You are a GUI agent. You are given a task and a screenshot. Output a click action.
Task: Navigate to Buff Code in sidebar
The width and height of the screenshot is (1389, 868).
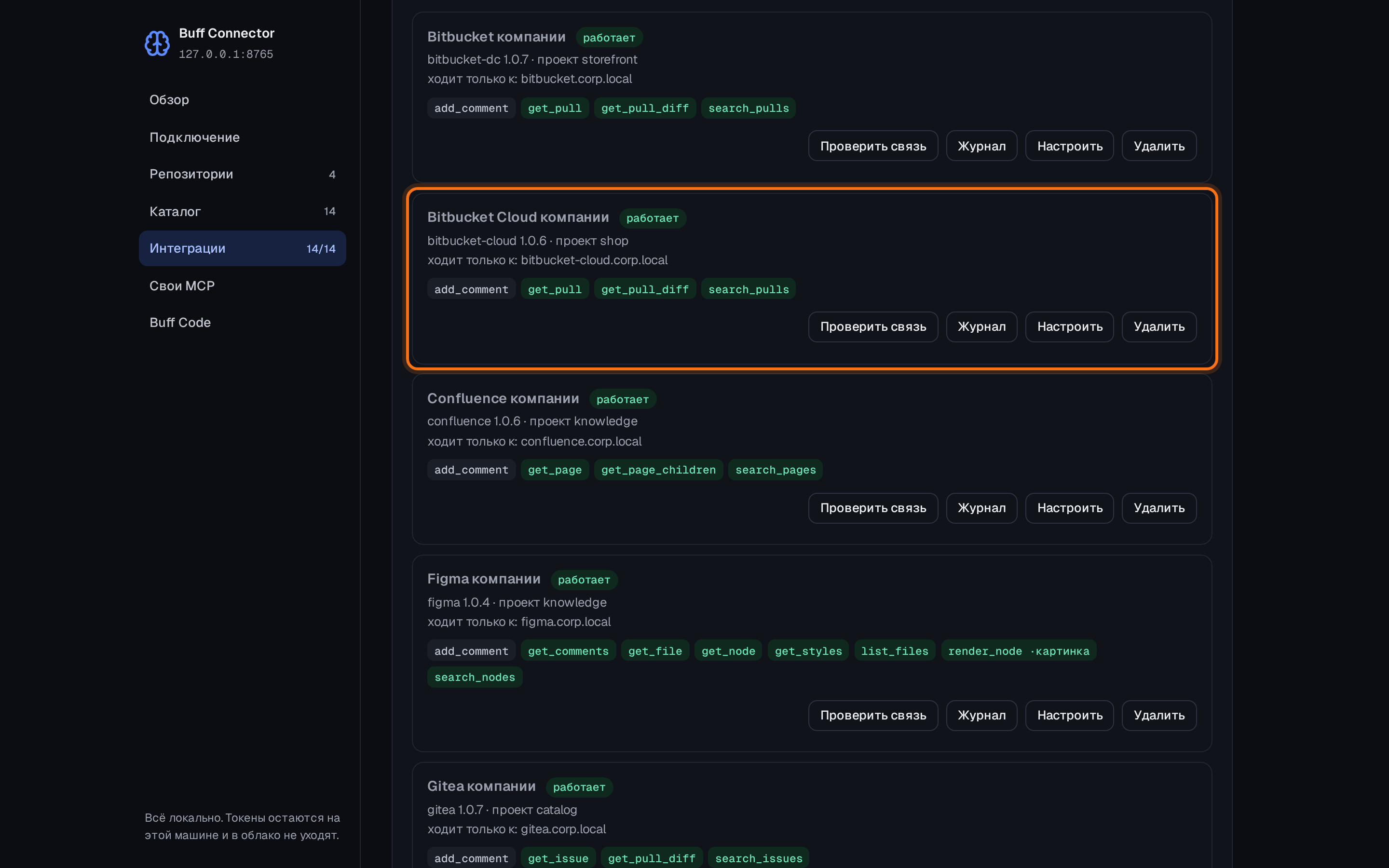242,323
